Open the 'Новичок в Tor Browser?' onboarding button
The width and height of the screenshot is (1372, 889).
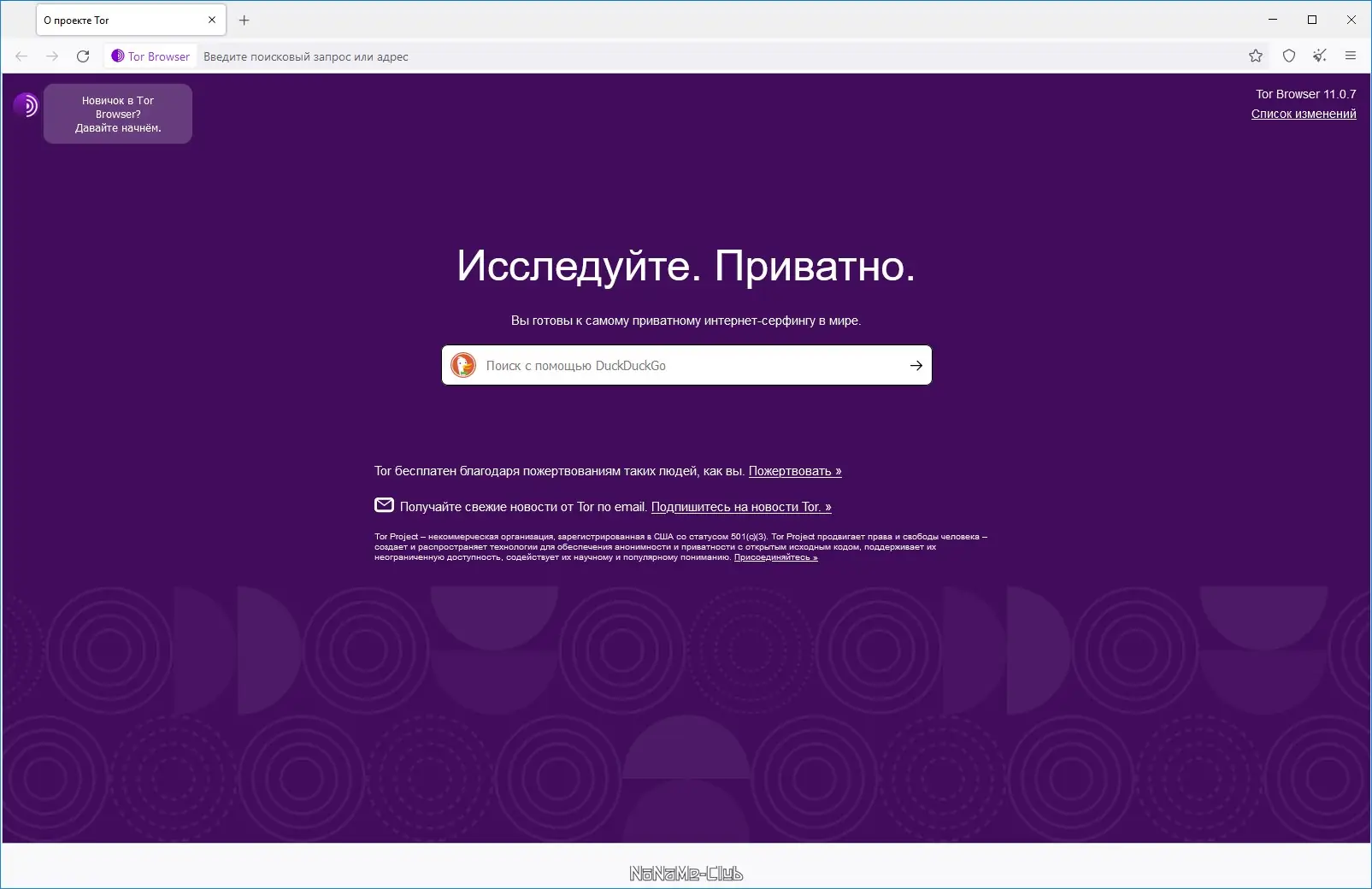[118, 114]
